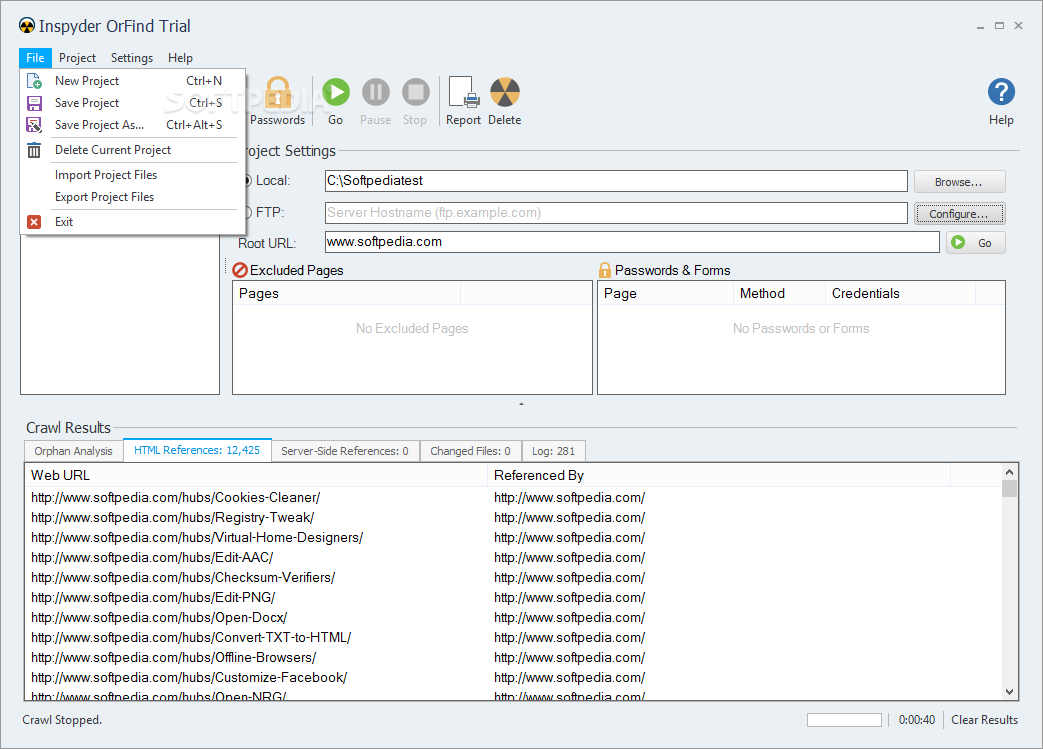Select the Local radio button
Viewport: 1043px width, 749px height.
coord(247,180)
